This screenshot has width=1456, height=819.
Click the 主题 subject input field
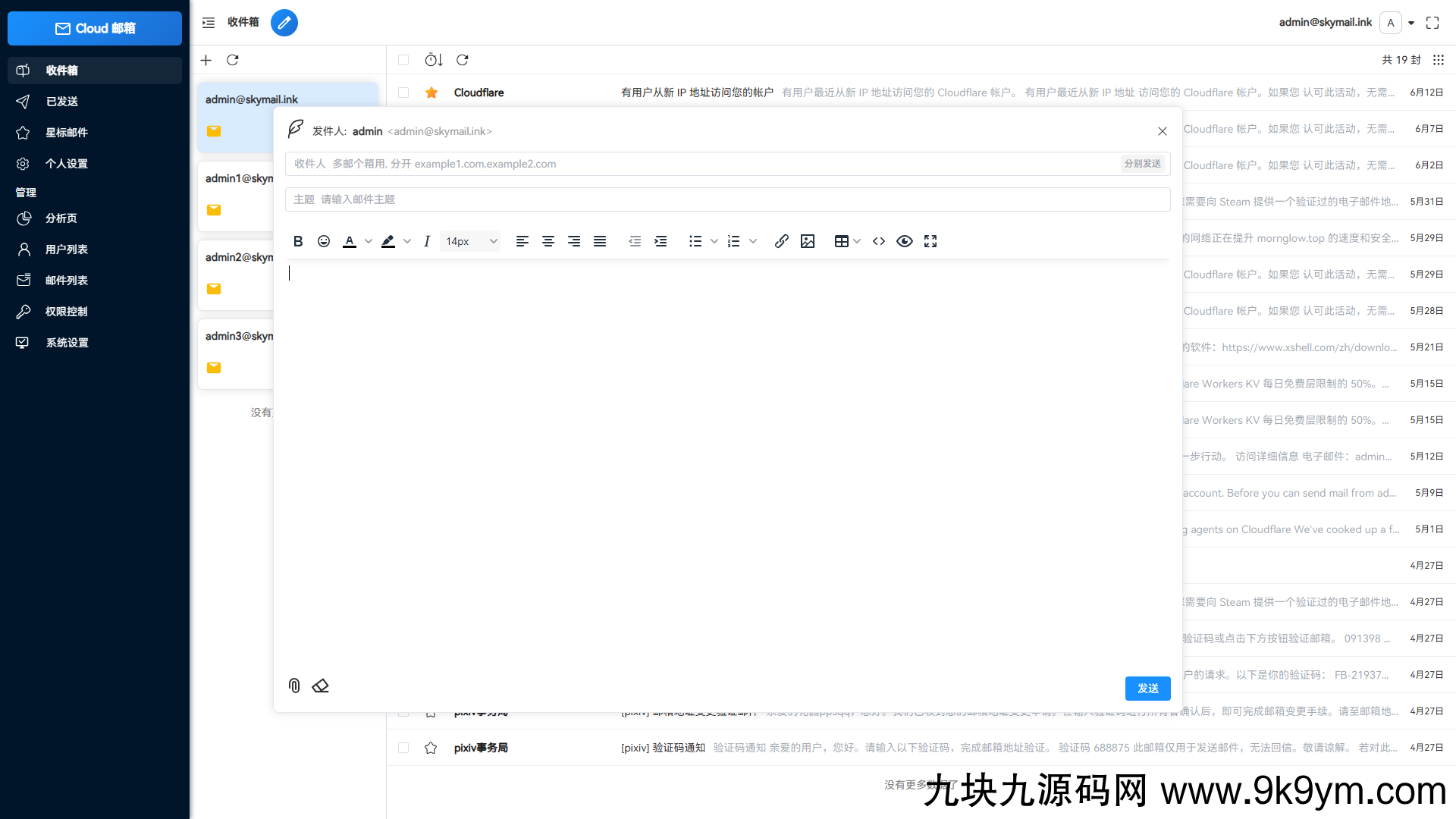point(531,199)
